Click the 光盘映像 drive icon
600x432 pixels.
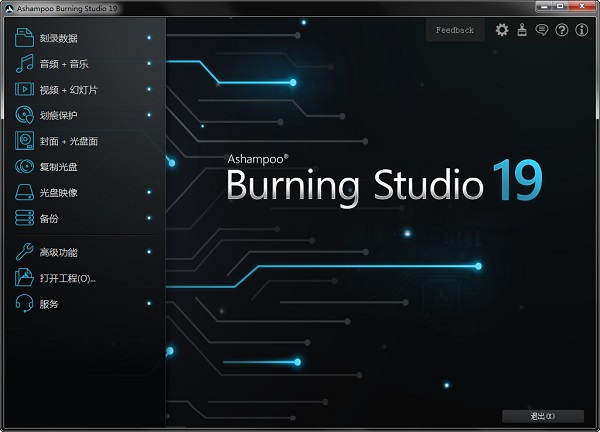[24, 192]
